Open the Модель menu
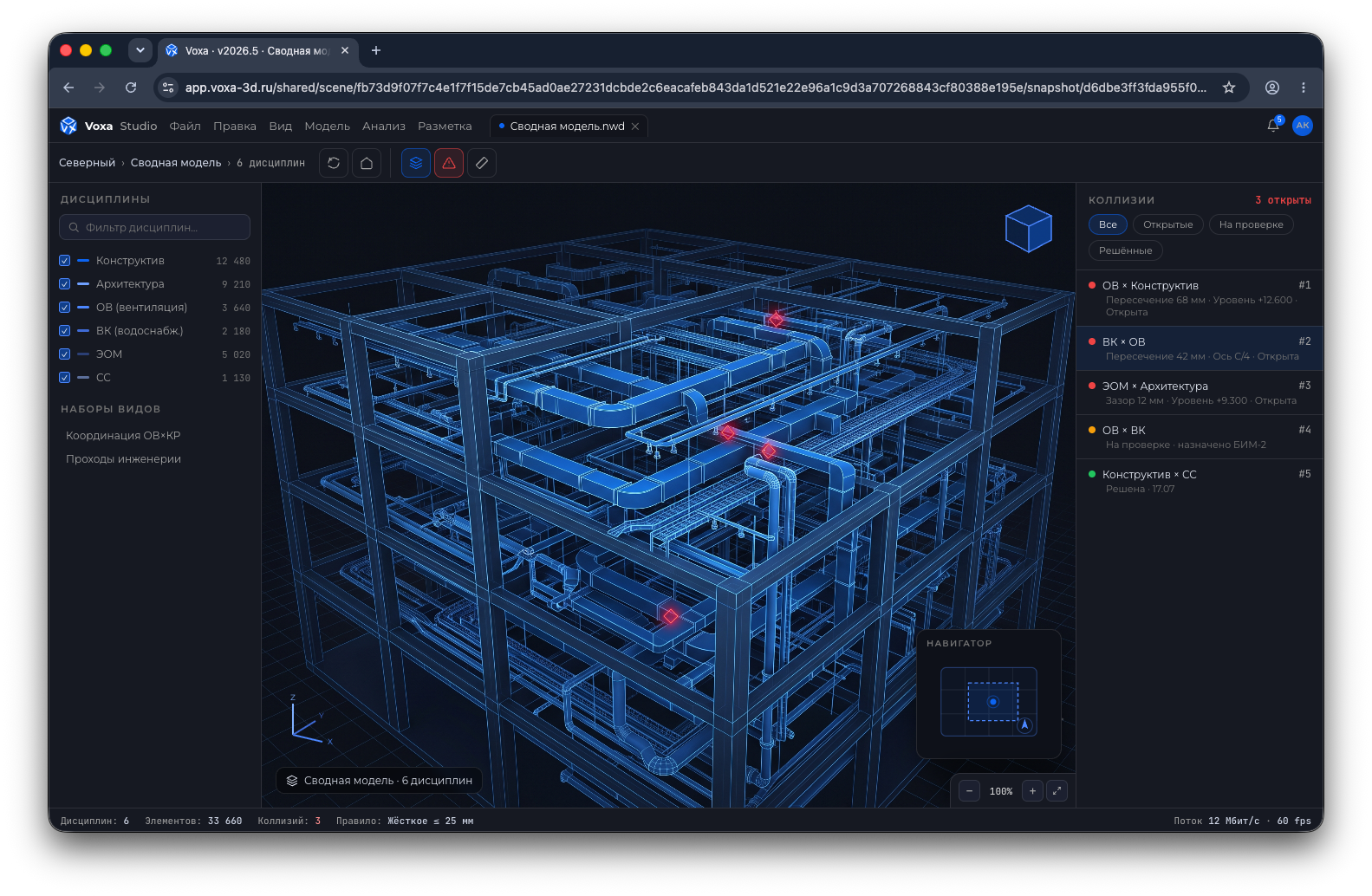 point(327,127)
